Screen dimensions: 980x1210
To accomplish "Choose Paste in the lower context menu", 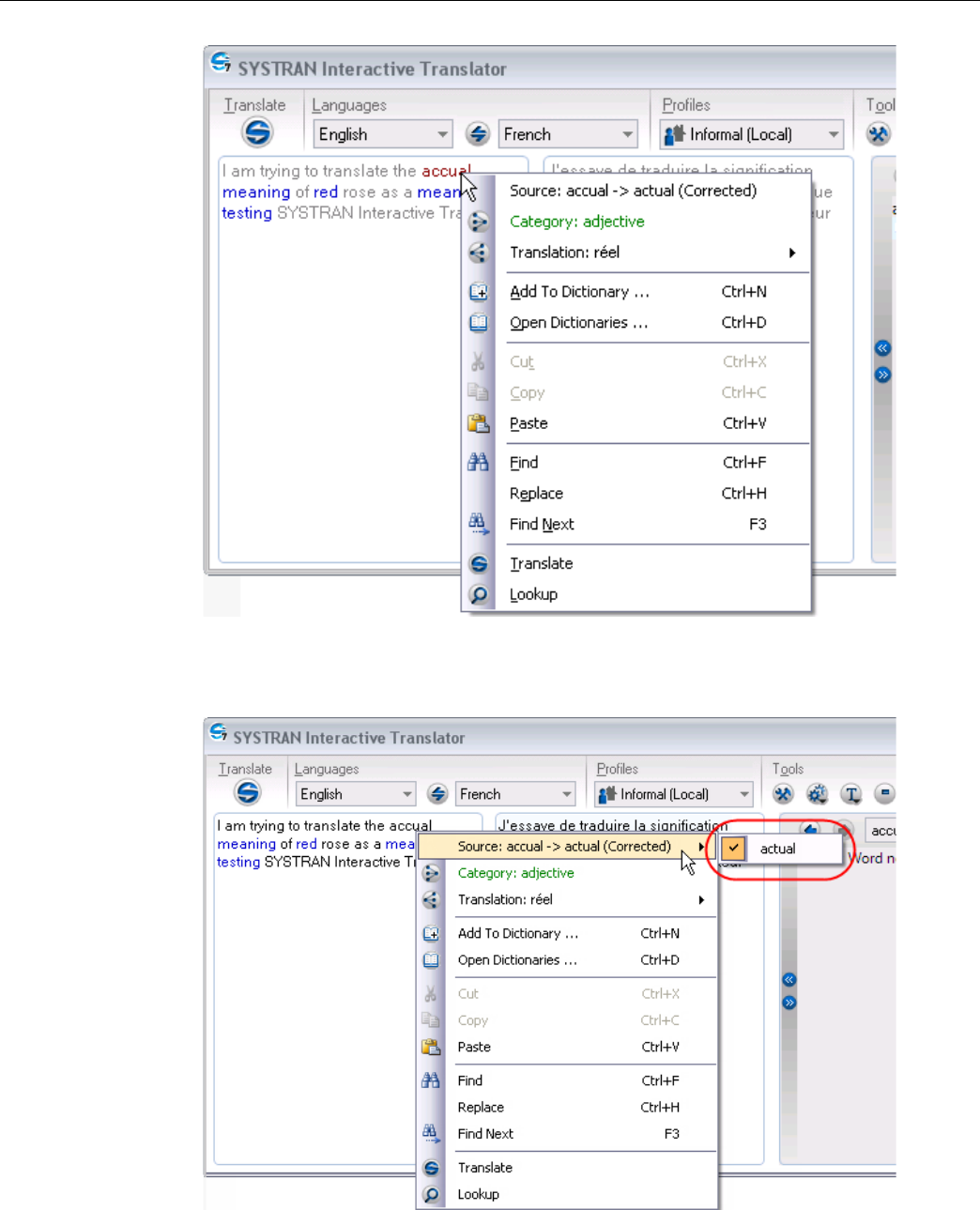I will (474, 1047).
